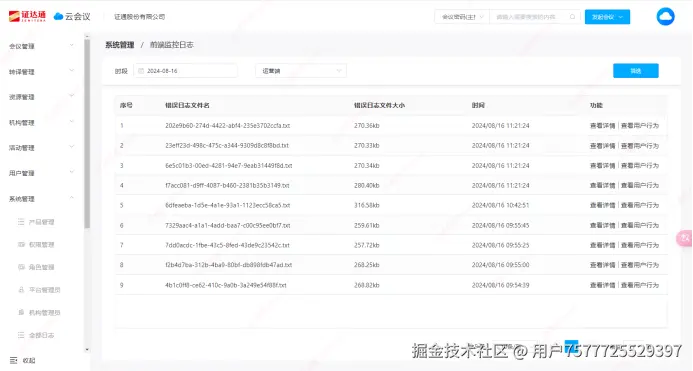This screenshot has height=371, width=693.
Task: Collapse the 系统管理 sidebar menu
Action: [x=42, y=199]
